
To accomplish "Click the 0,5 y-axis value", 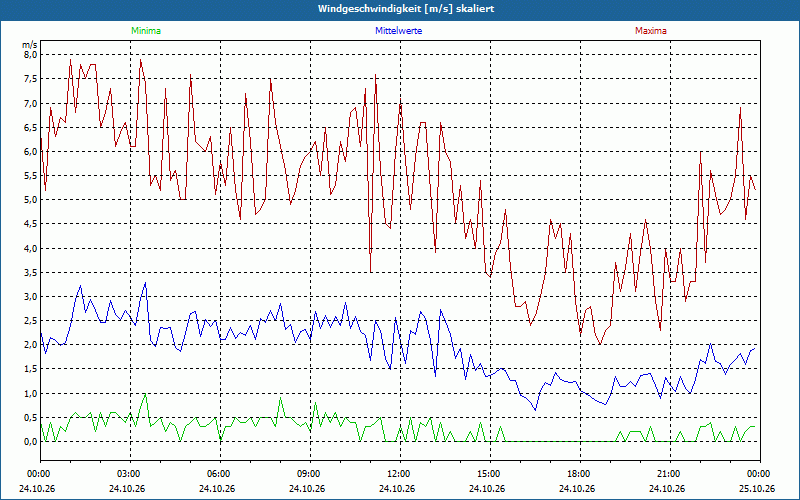I will tap(31, 418).
